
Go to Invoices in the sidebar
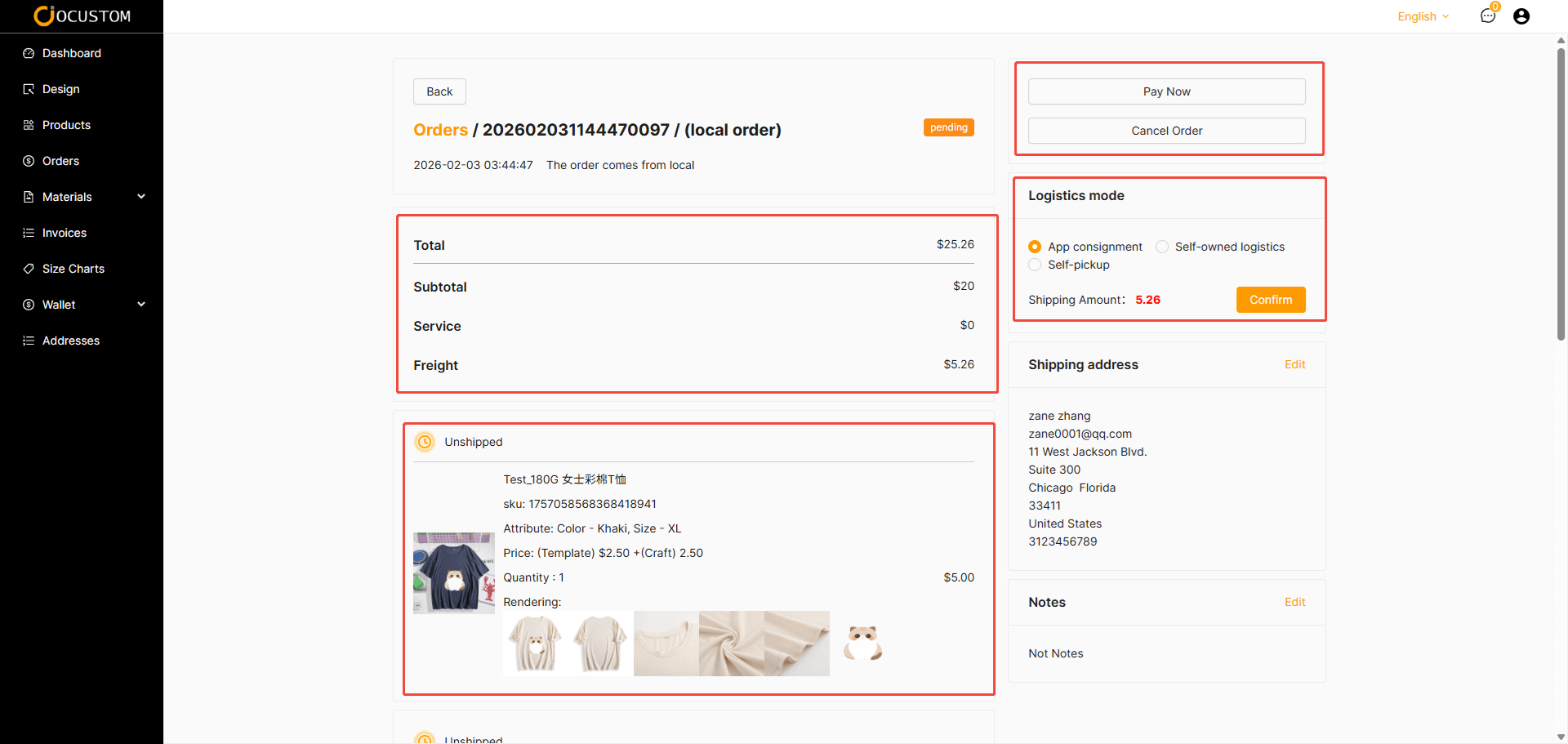64,233
